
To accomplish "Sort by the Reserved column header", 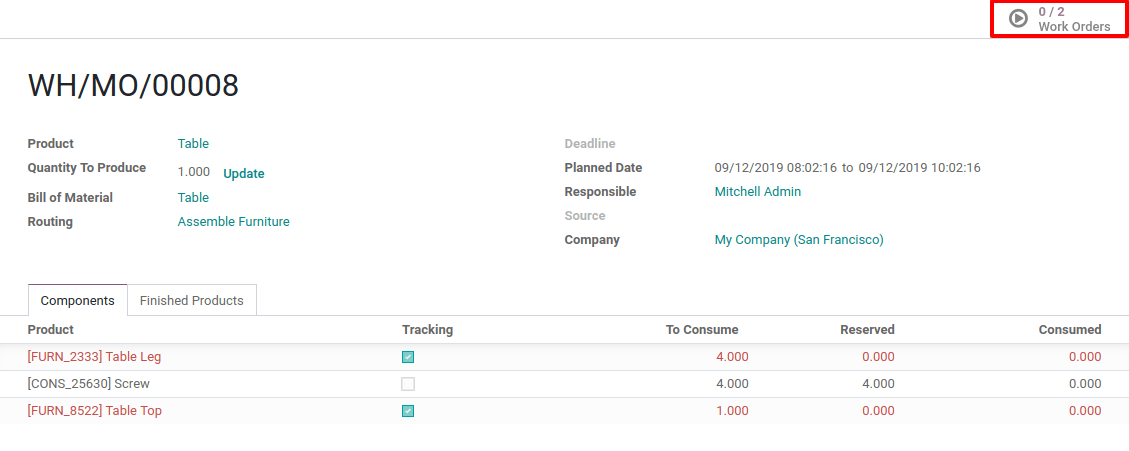I will pos(867,330).
